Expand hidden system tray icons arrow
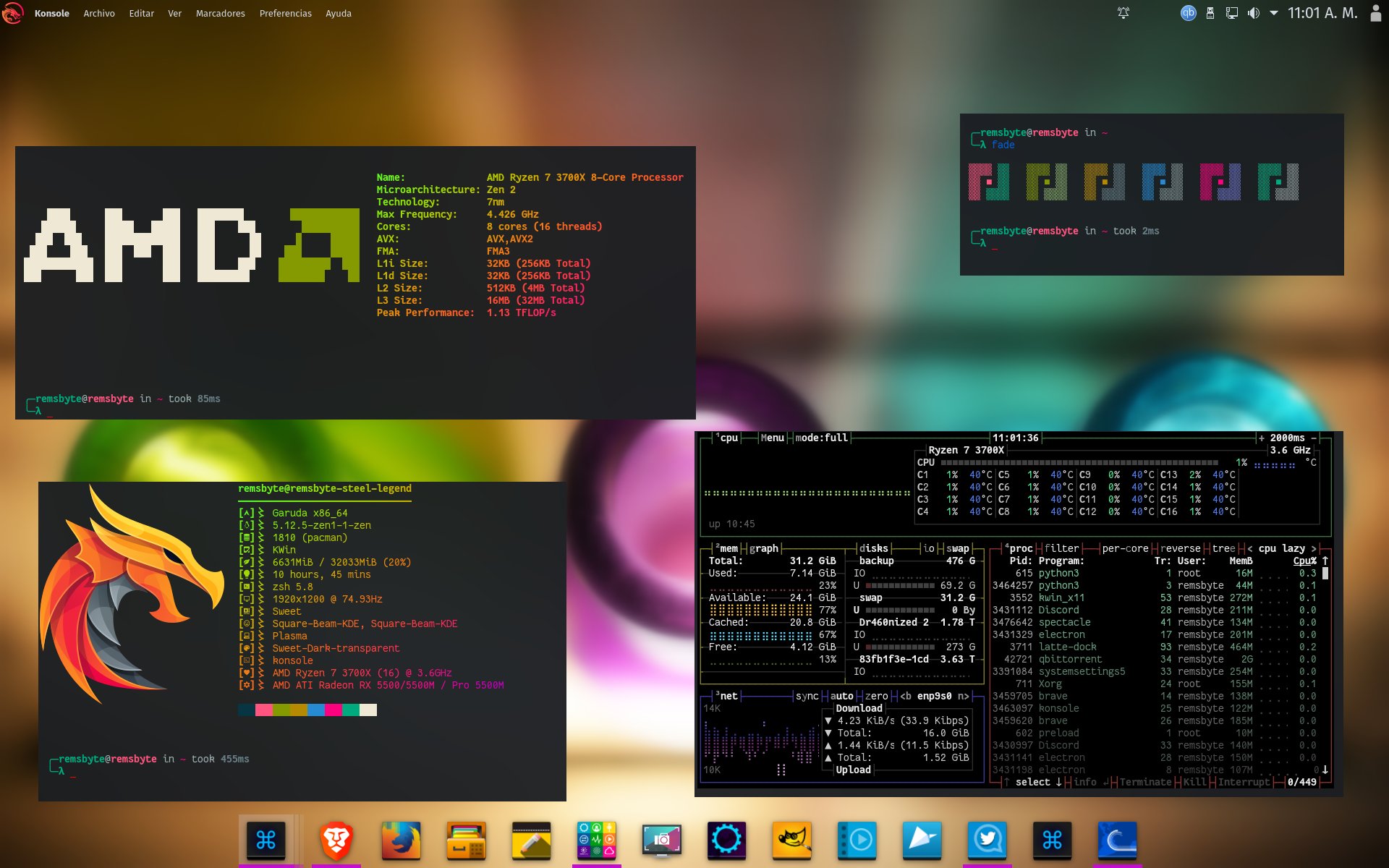Viewport: 1389px width, 868px height. (x=1273, y=13)
